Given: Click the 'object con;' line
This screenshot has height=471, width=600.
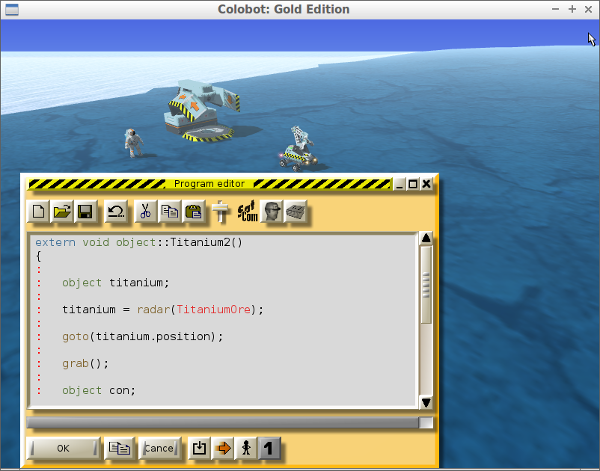Looking at the screenshot, I should click(x=99, y=391).
